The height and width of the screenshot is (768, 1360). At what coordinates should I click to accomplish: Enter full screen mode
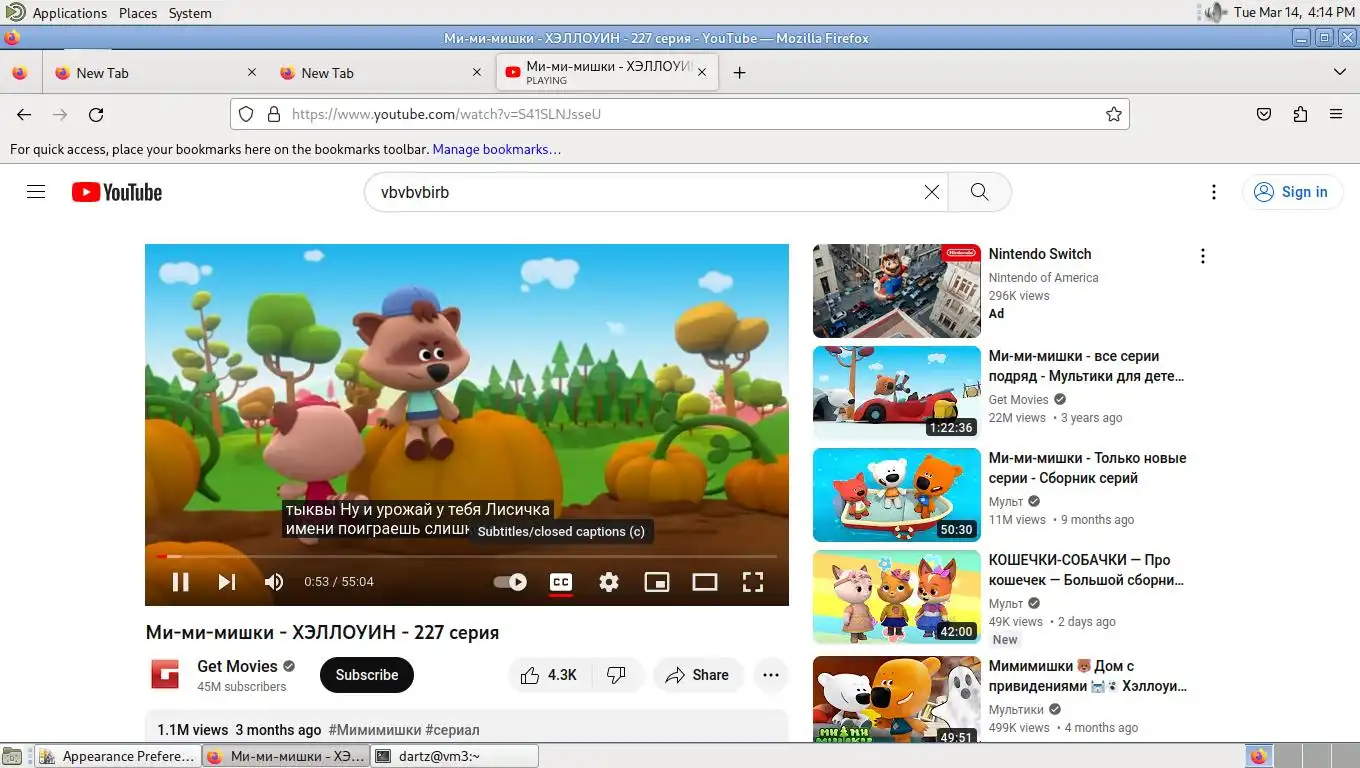pos(753,582)
